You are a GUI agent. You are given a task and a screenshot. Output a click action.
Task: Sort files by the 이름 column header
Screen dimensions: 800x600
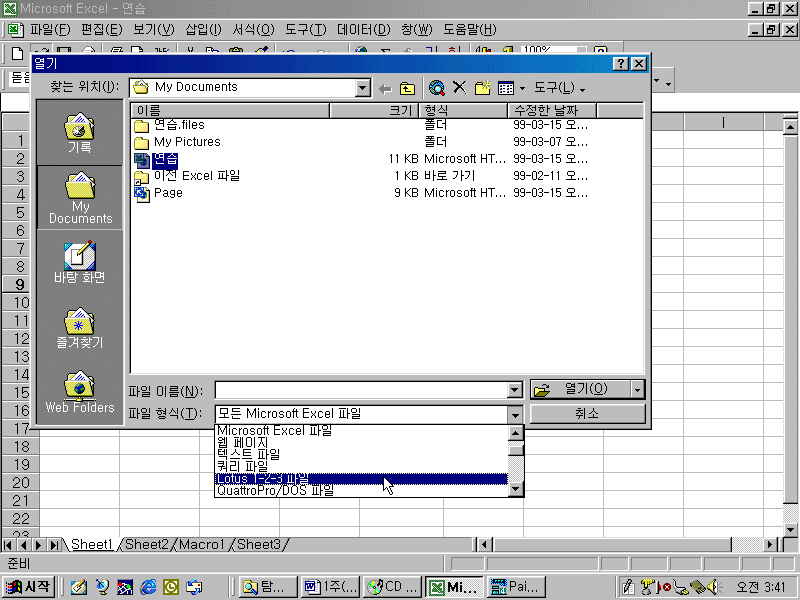pyautogui.click(x=231, y=110)
